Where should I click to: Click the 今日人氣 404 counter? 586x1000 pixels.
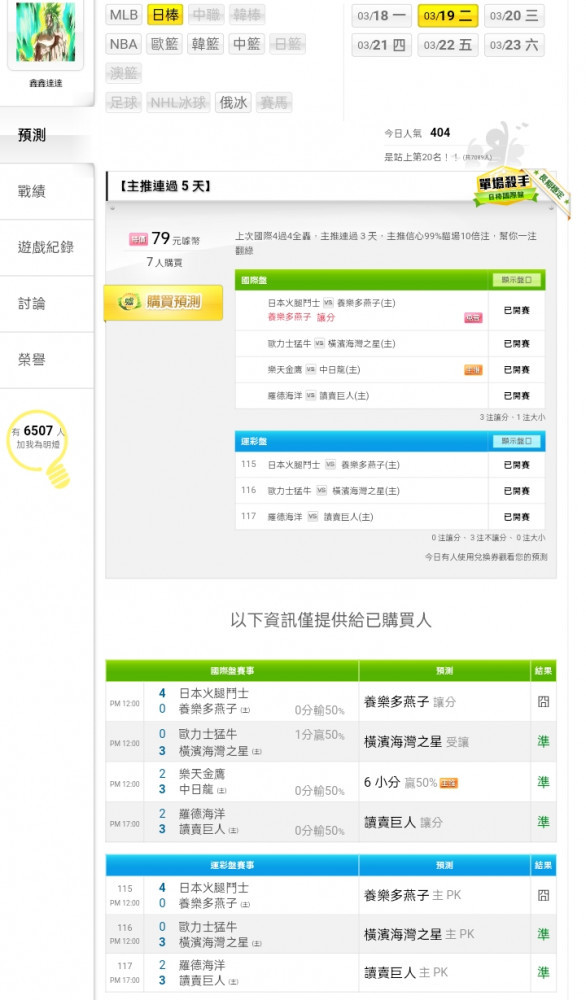click(417, 133)
